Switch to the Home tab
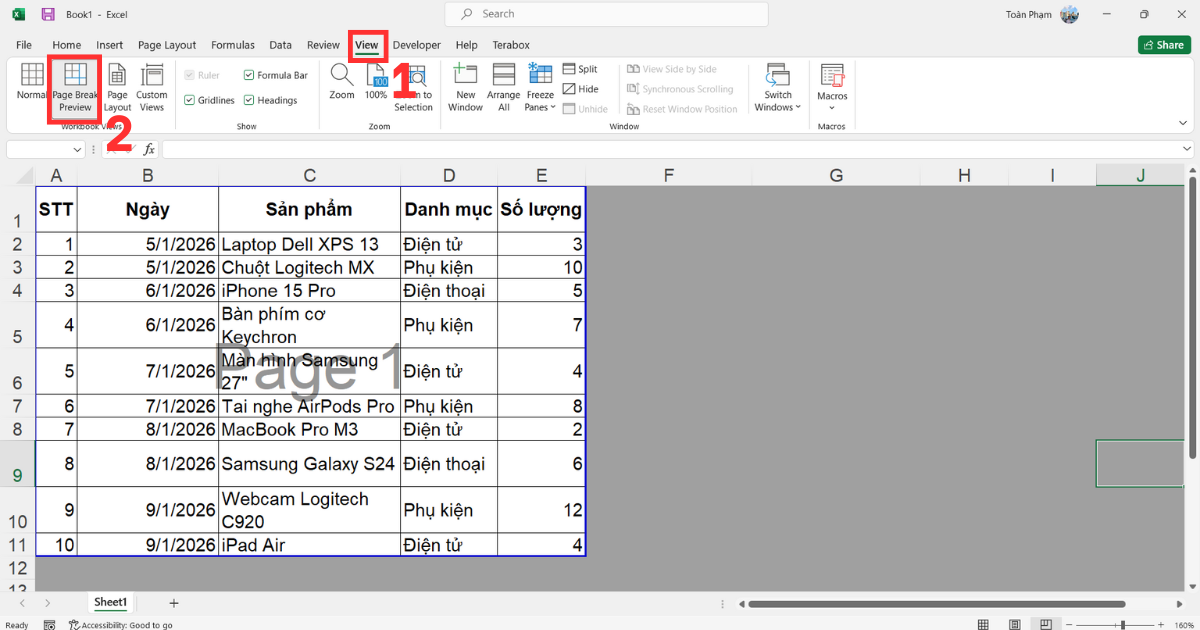The height and width of the screenshot is (630, 1200). click(x=66, y=45)
